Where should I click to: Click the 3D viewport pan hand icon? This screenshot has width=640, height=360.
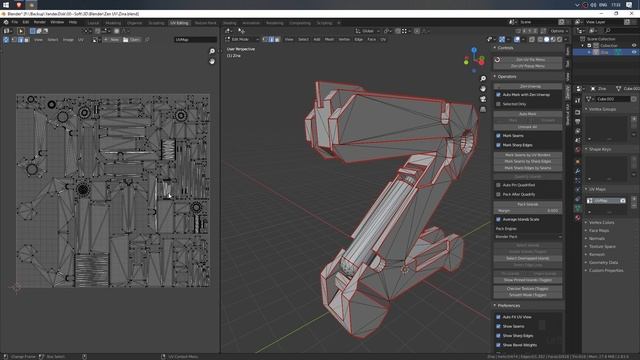pos(483,89)
